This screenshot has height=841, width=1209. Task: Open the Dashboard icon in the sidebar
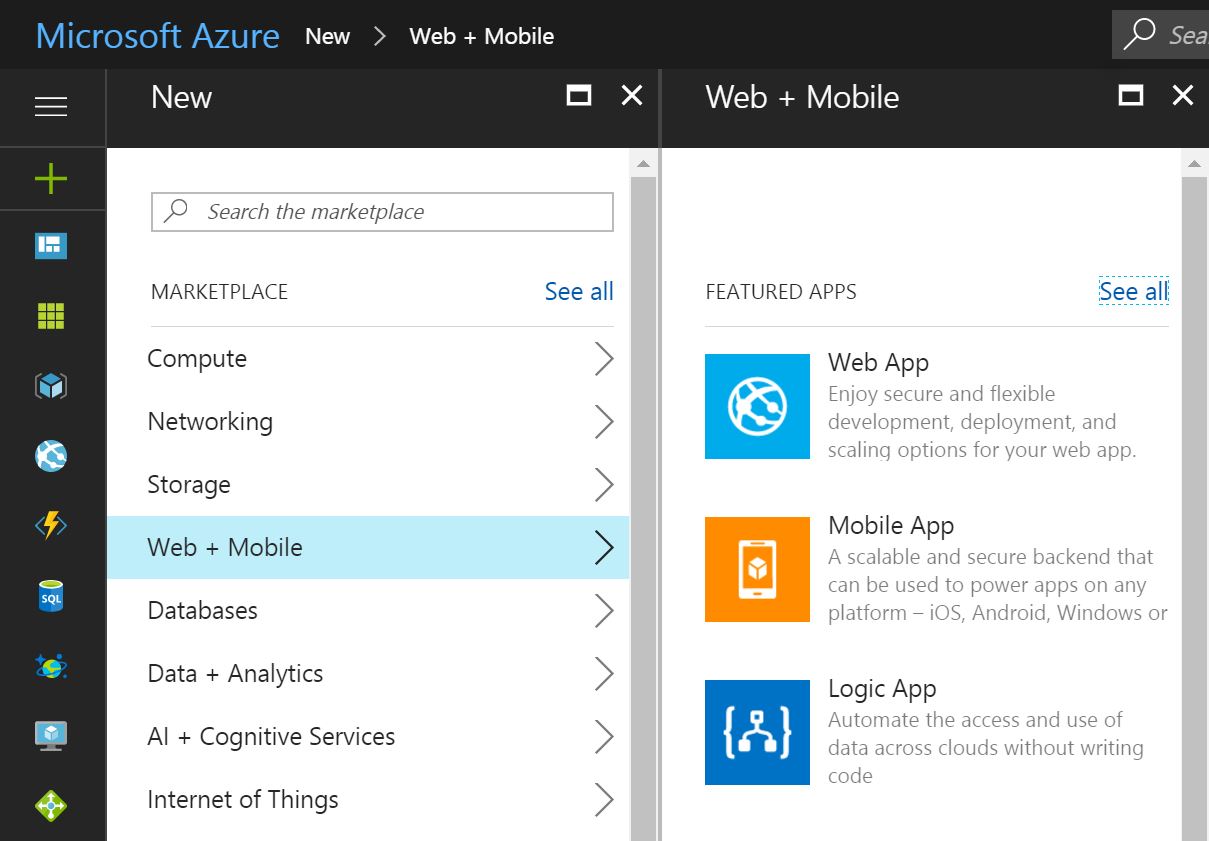click(x=51, y=246)
